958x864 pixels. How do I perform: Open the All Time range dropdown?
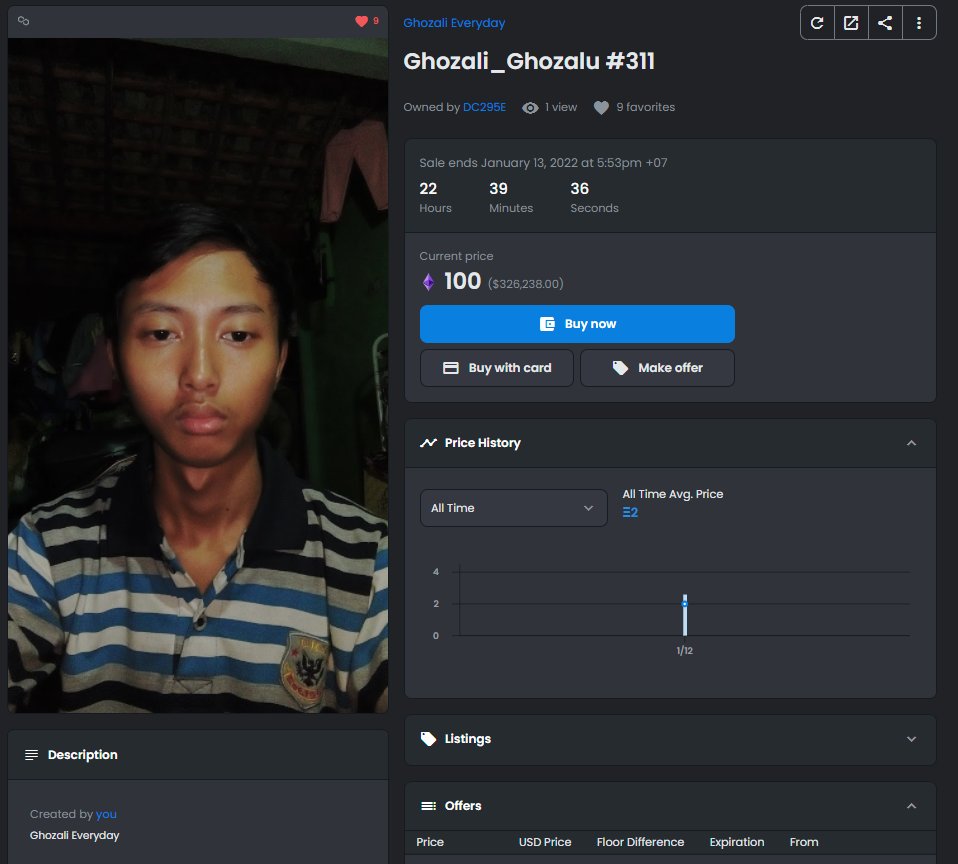[x=513, y=508]
